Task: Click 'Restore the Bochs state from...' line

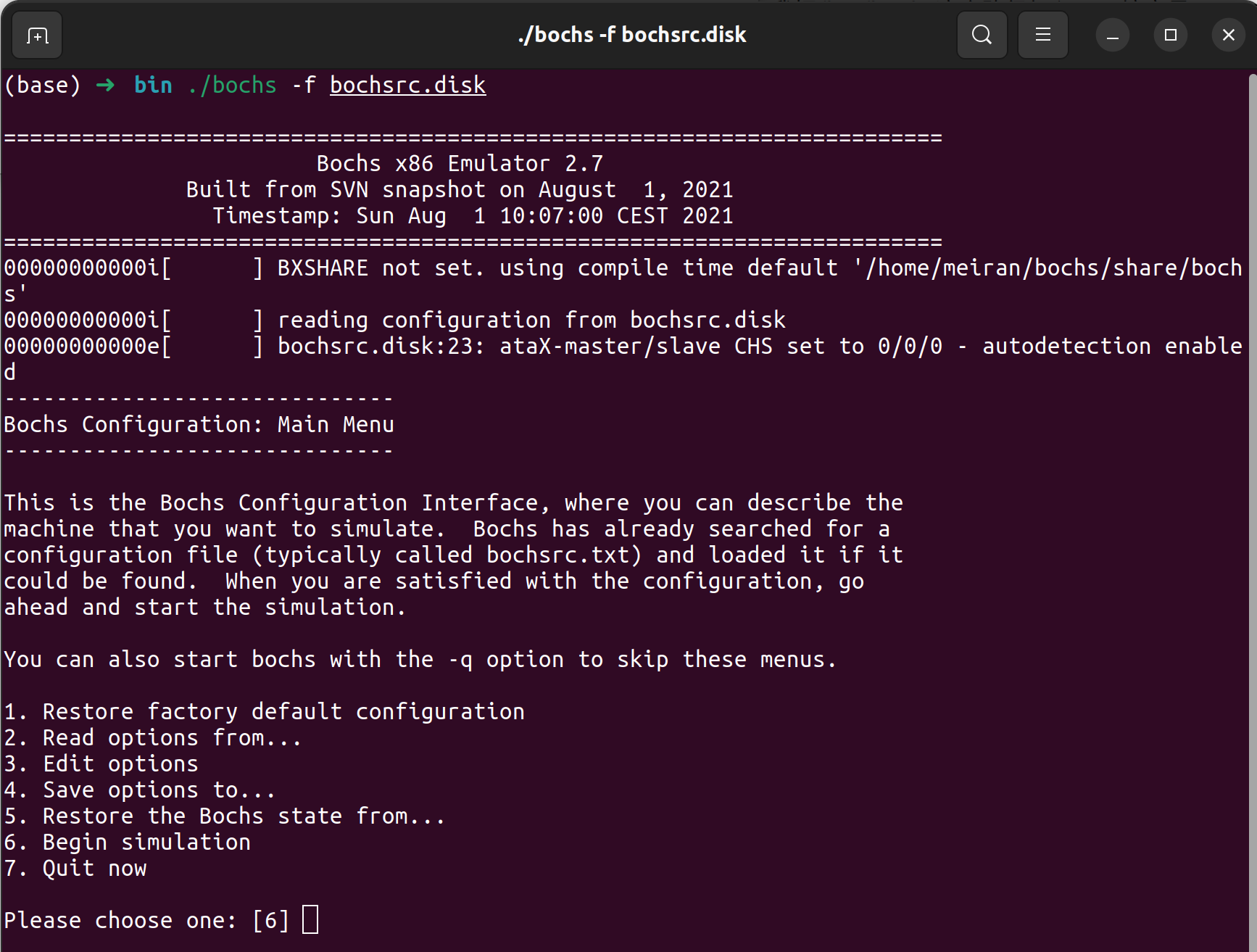Action: 243,816
